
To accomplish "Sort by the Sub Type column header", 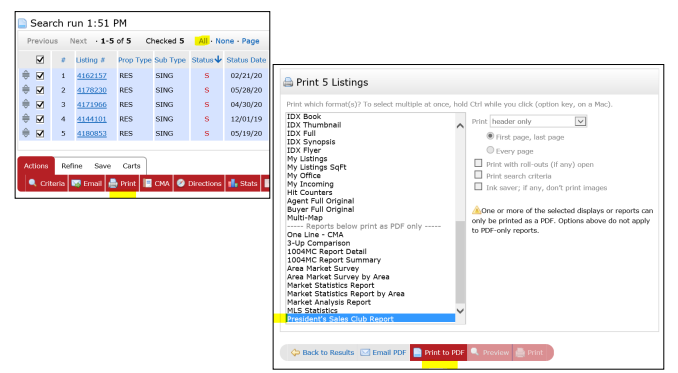I will point(170,60).
